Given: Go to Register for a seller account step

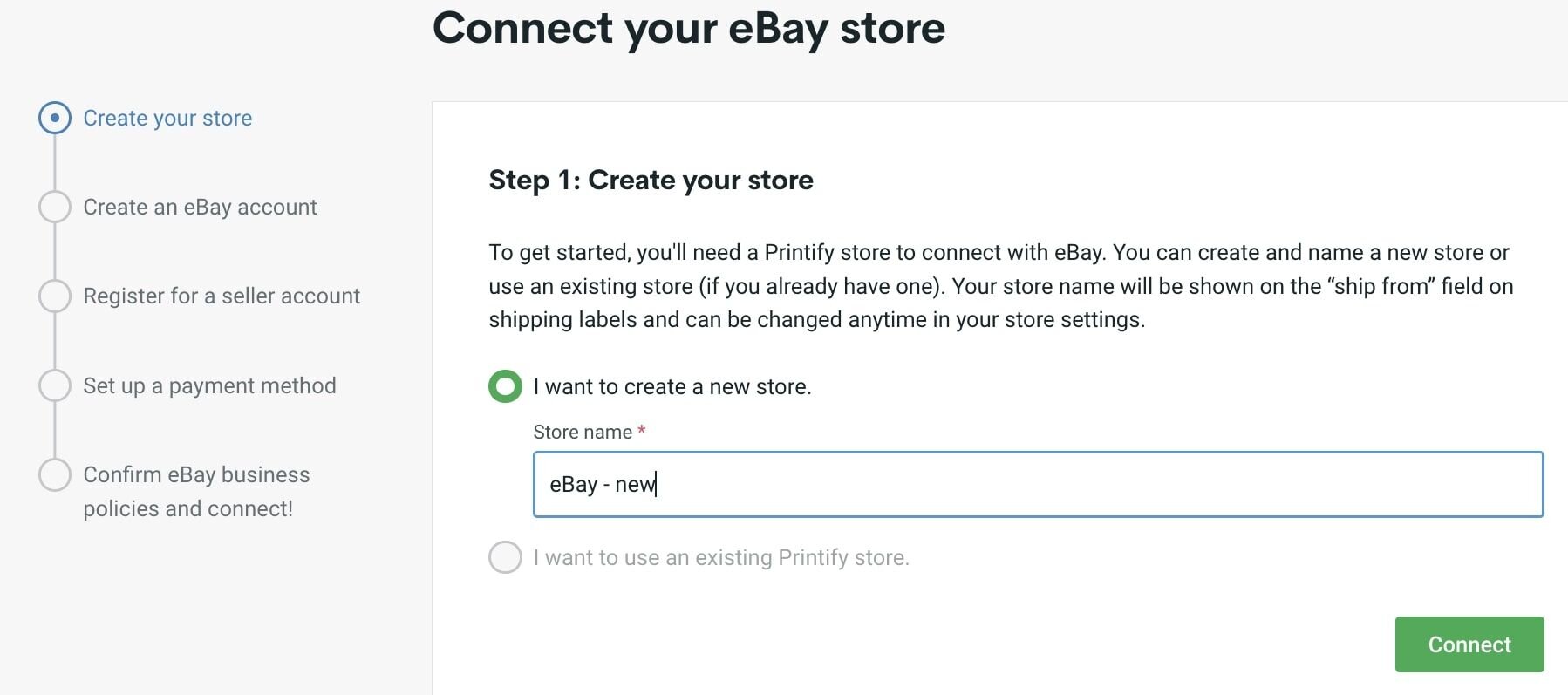Looking at the screenshot, I should point(221,296).
